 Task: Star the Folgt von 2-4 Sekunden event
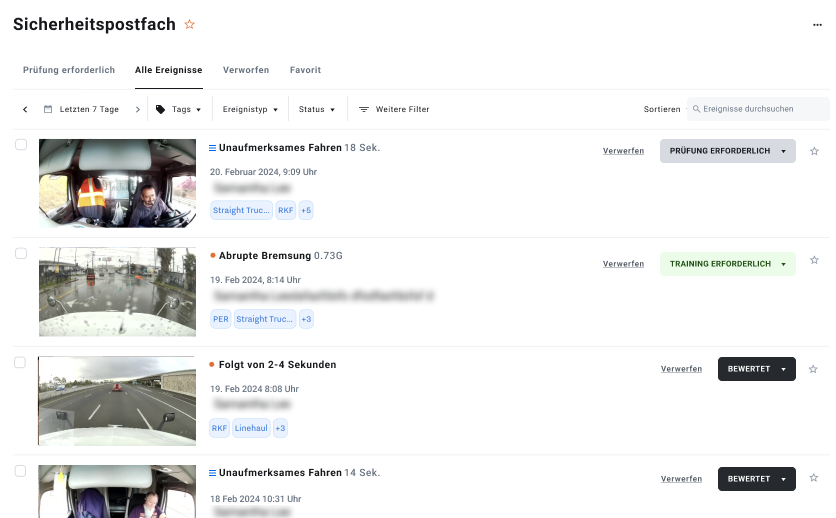813,369
